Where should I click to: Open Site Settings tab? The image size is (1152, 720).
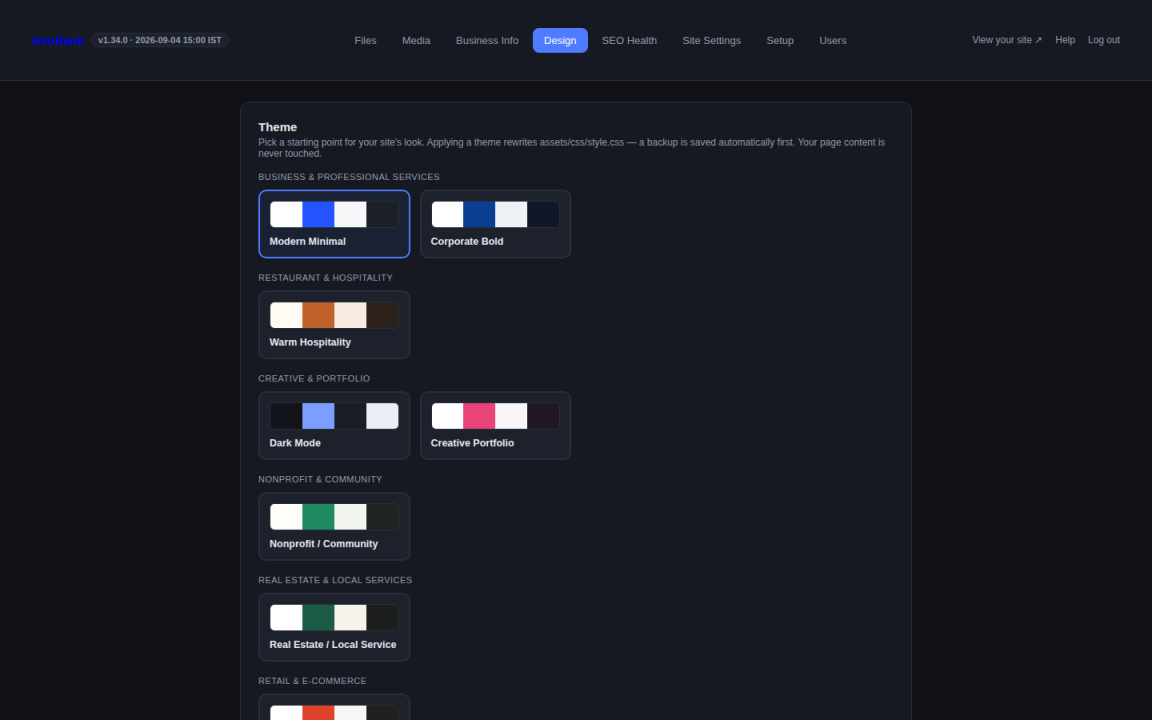[x=711, y=40]
